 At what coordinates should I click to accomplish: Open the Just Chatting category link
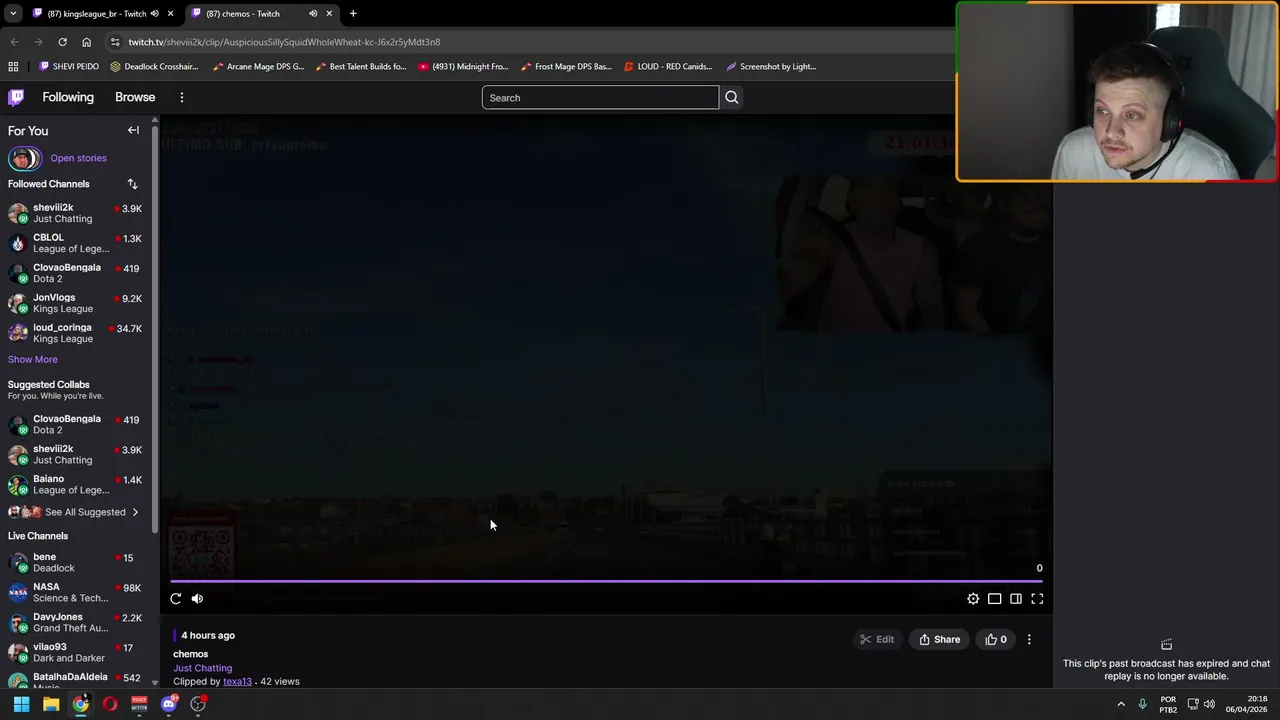(x=202, y=668)
